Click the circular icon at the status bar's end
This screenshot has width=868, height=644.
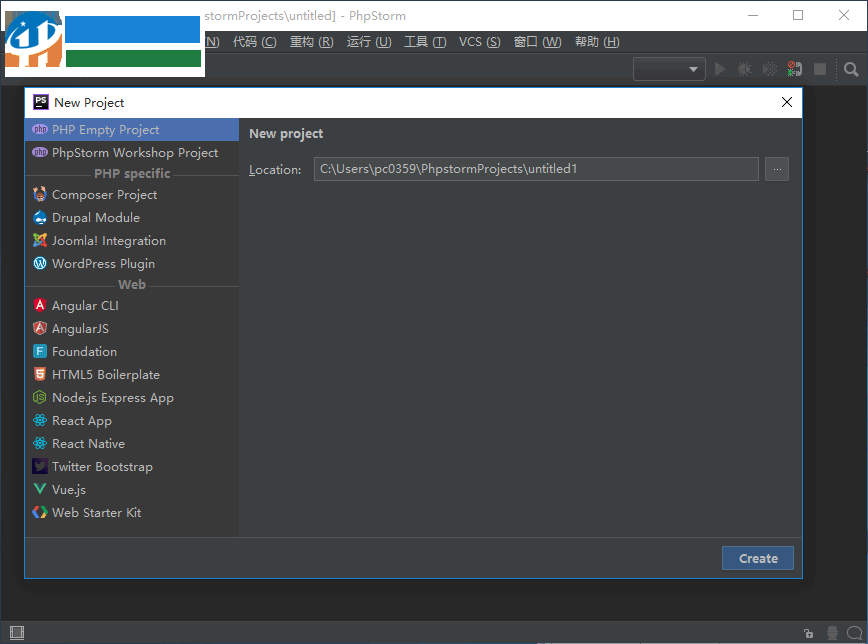coord(855,632)
